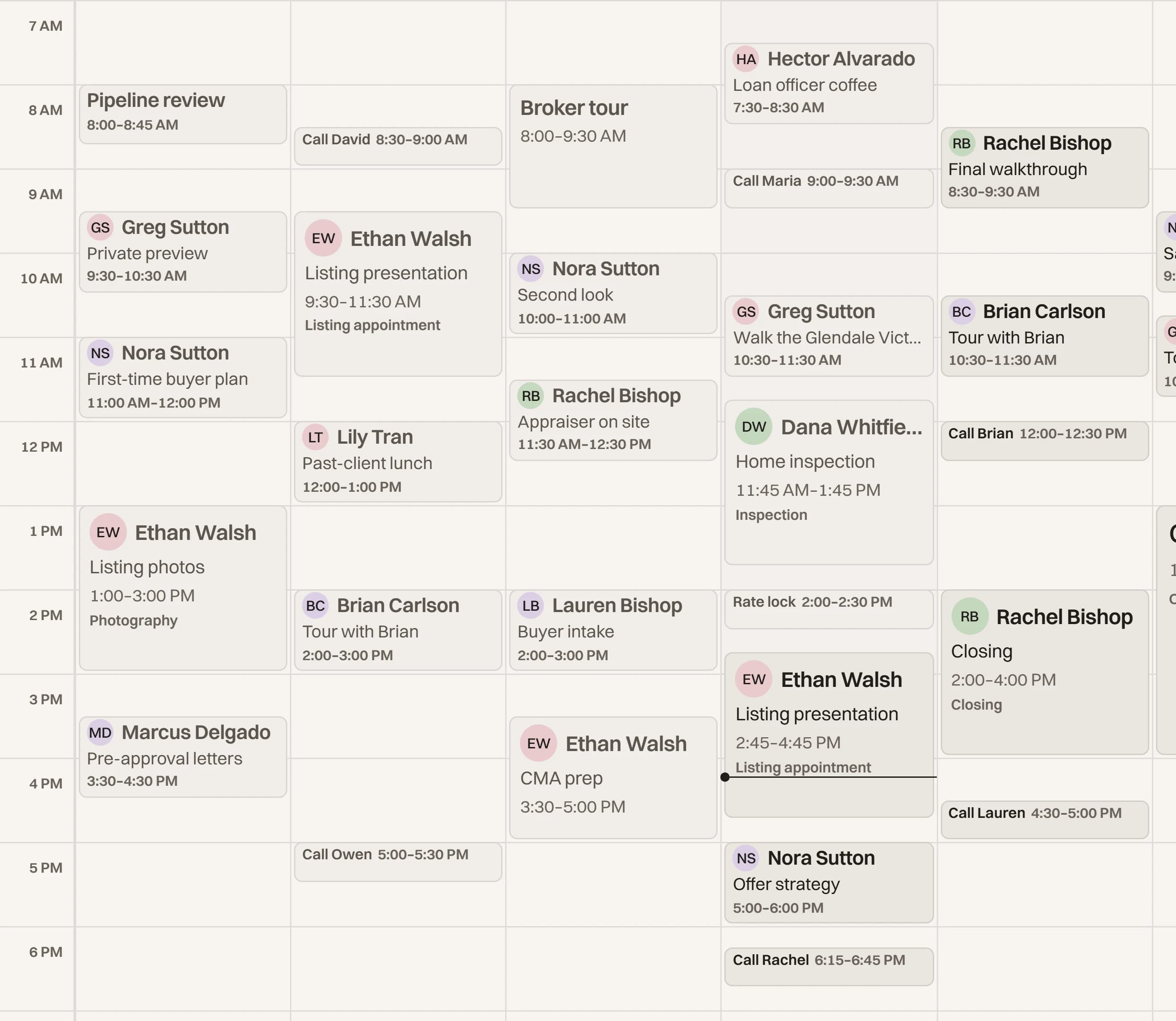Open the Call Lauren 4:30 event
The width and height of the screenshot is (1176, 1021).
[x=1045, y=820]
